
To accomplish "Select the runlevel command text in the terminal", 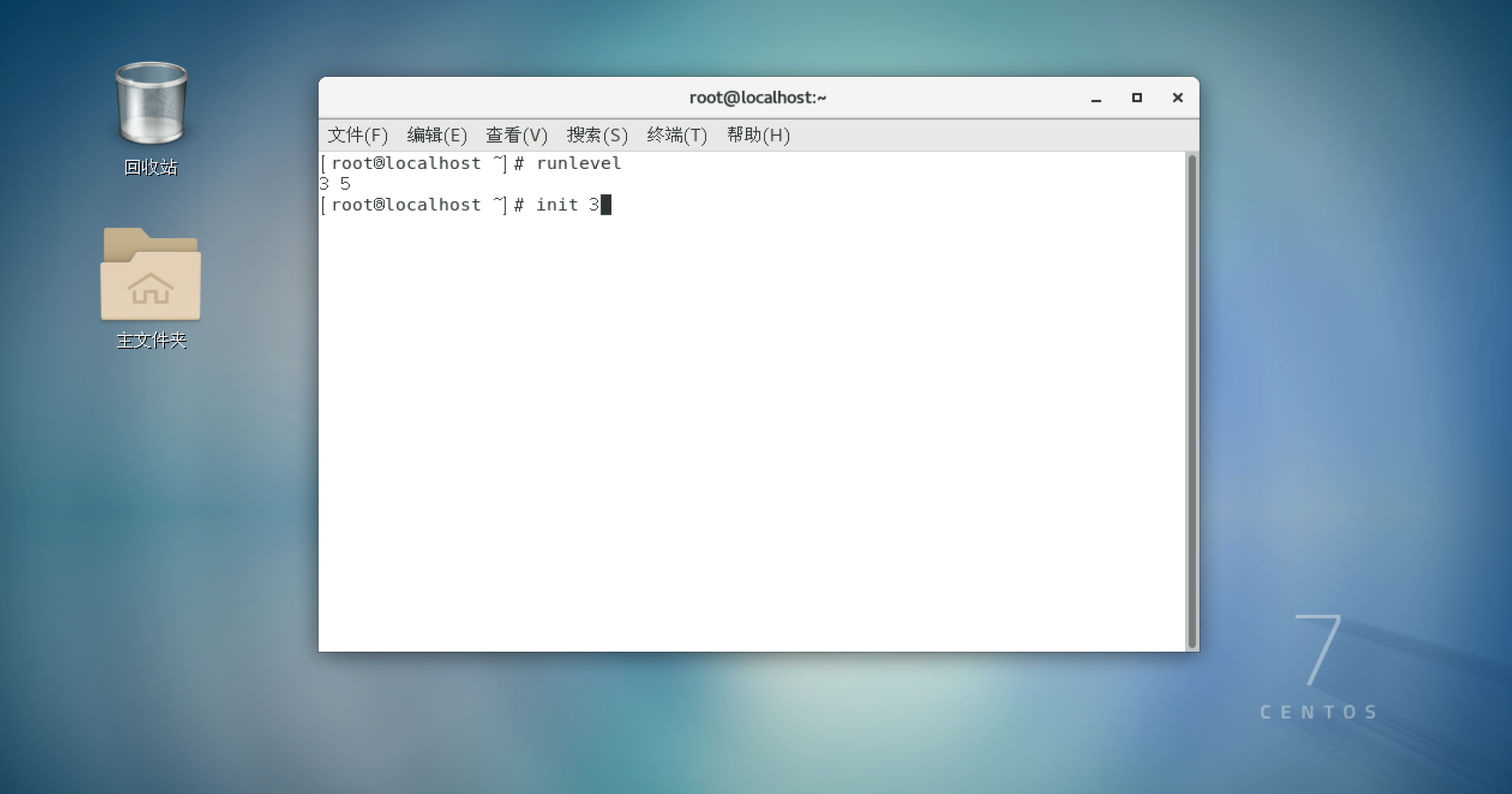I will click(x=578, y=163).
